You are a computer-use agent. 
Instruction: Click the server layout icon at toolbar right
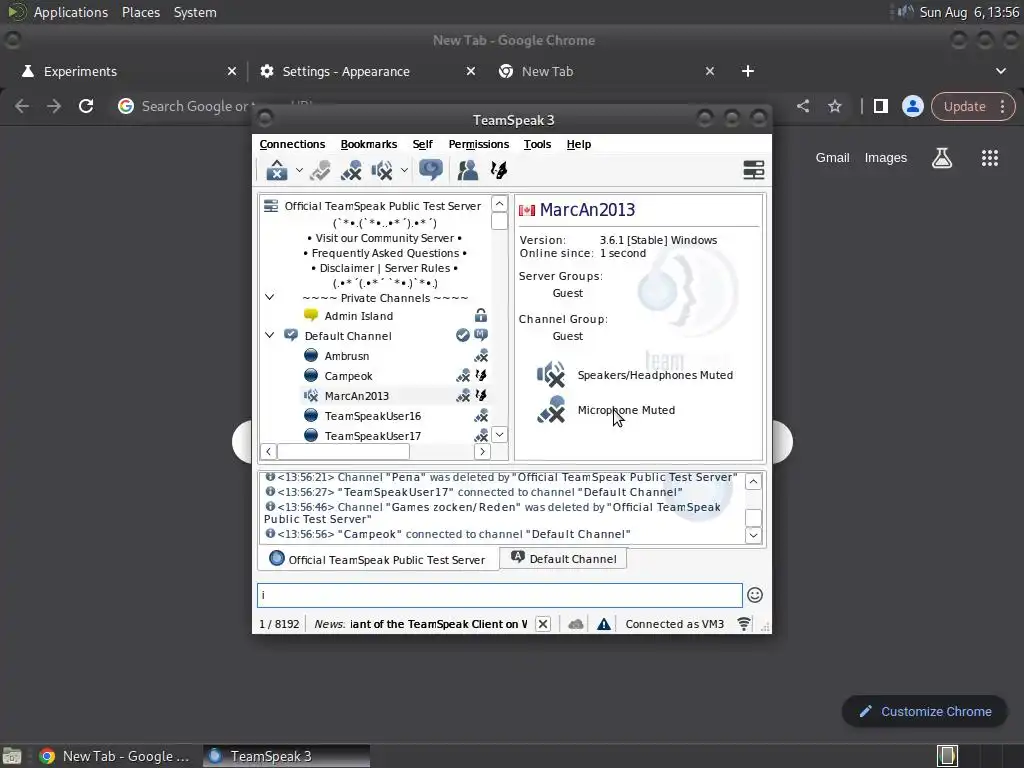754,170
